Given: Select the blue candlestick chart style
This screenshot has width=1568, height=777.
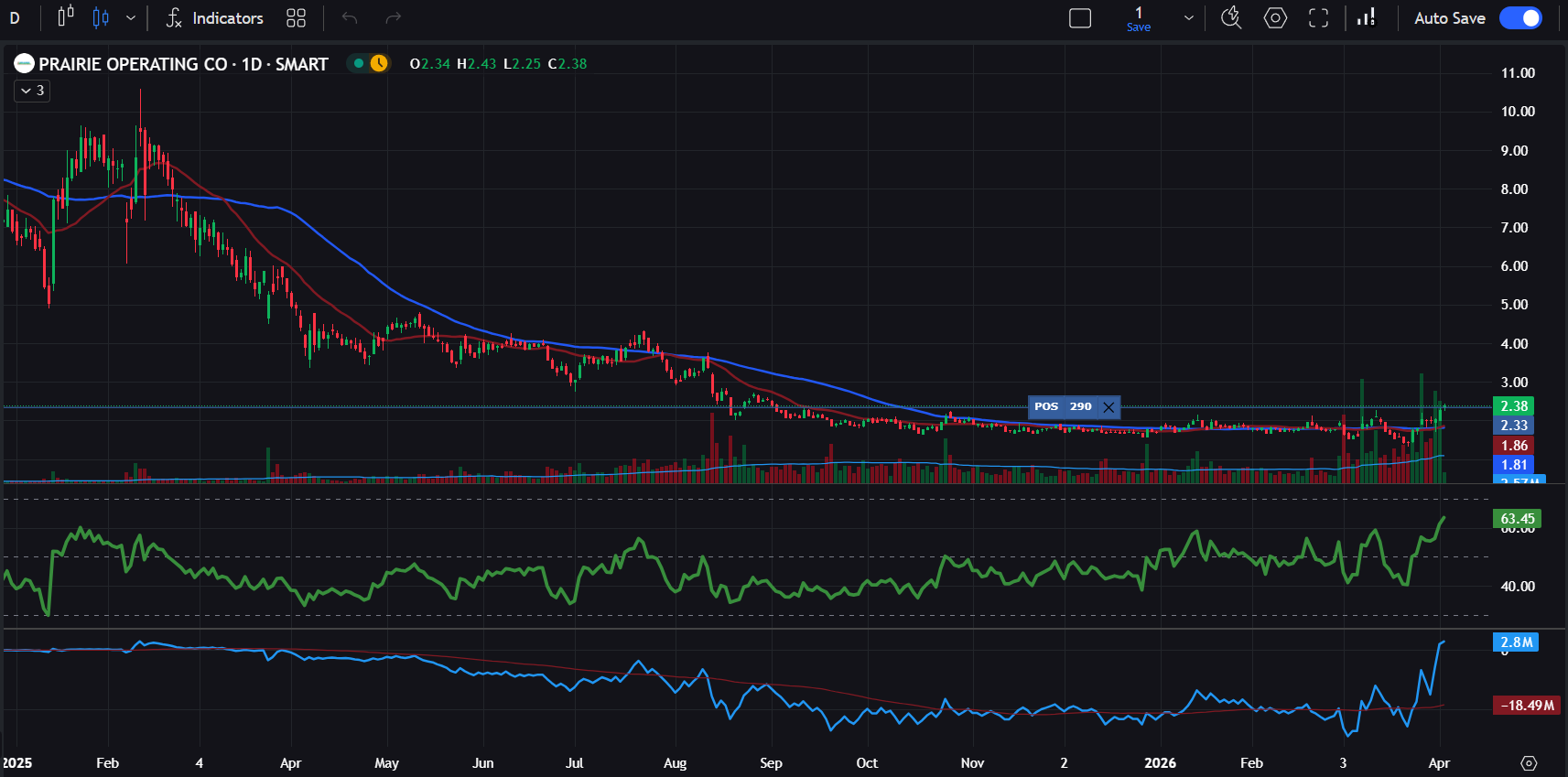Looking at the screenshot, I should [101, 17].
